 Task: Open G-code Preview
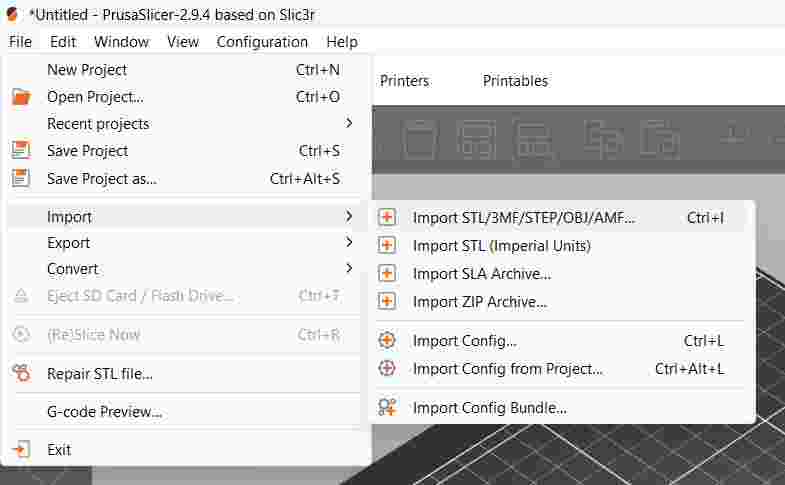pos(104,411)
